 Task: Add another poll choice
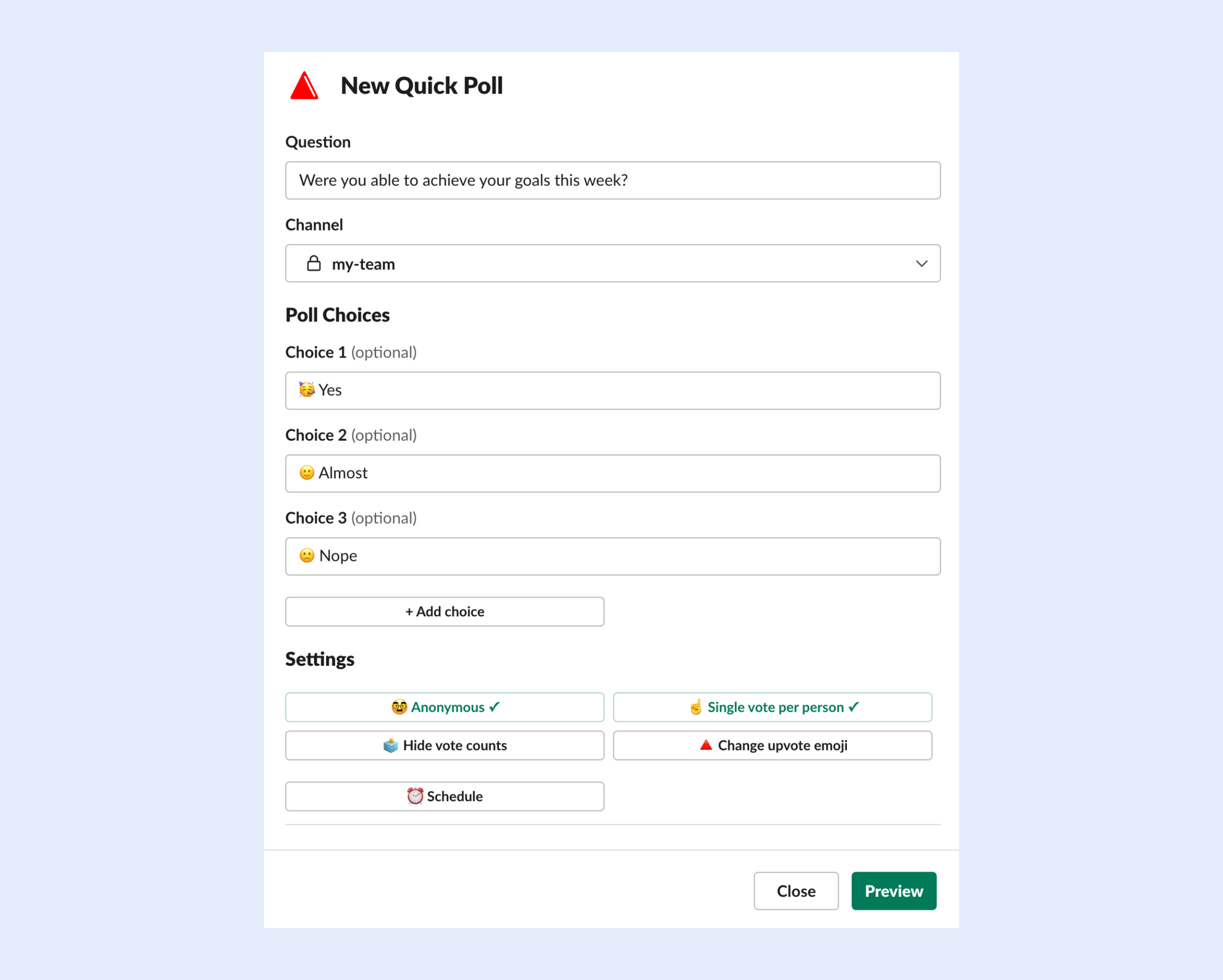click(445, 611)
